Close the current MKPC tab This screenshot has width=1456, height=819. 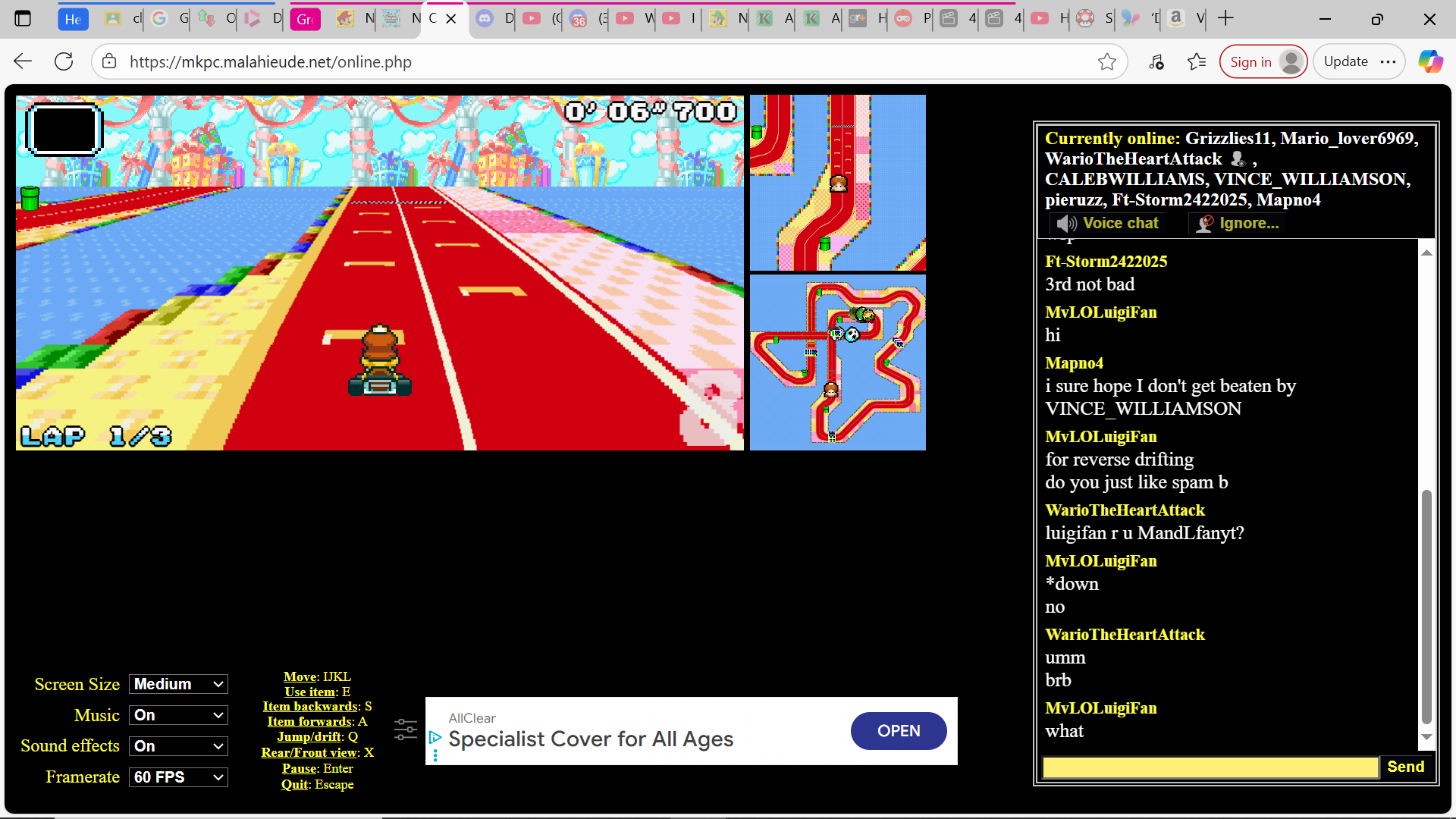pyautogui.click(x=451, y=18)
